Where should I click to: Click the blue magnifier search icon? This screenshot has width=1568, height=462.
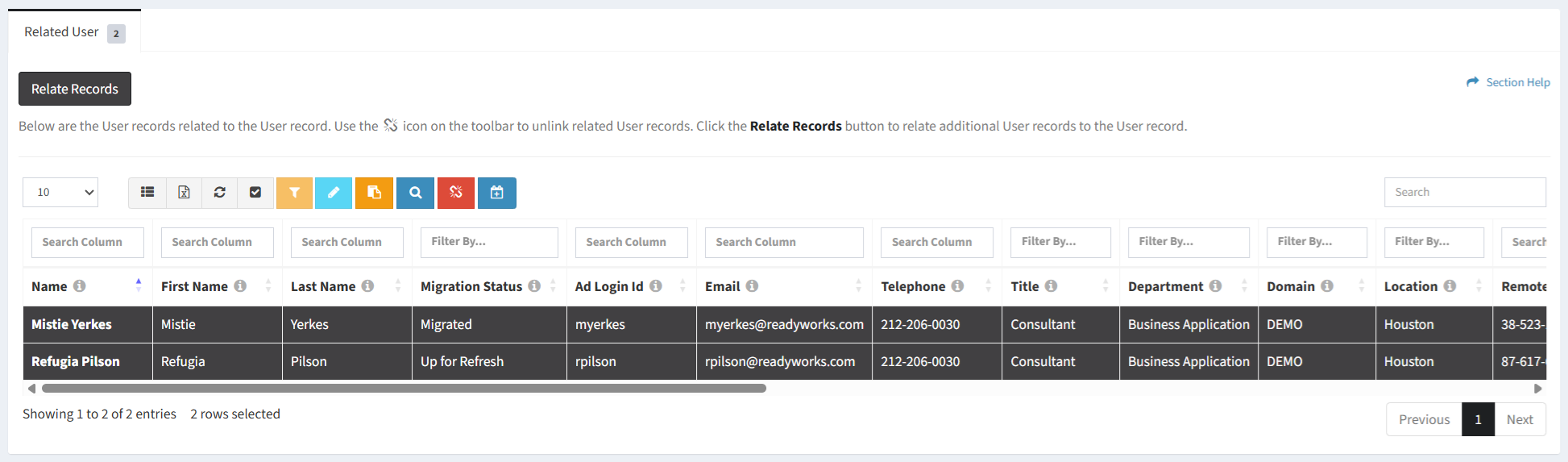point(415,193)
